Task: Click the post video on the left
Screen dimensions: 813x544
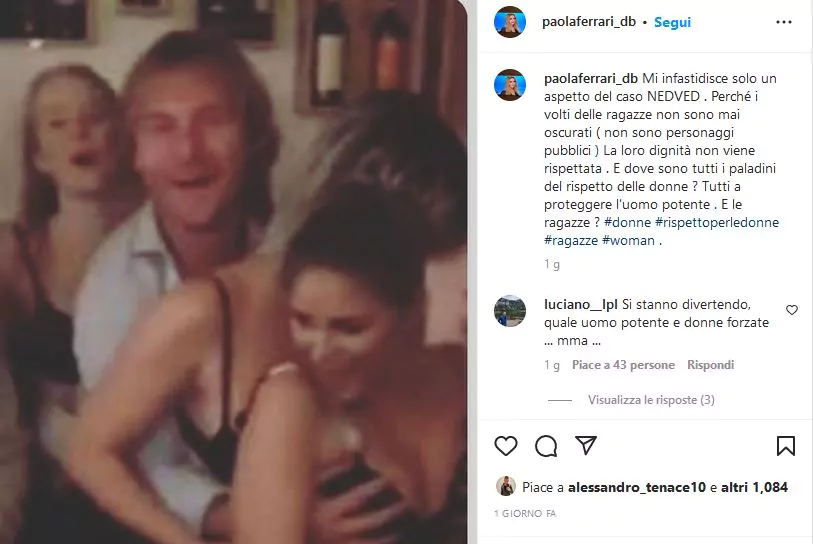Action: click(233, 272)
